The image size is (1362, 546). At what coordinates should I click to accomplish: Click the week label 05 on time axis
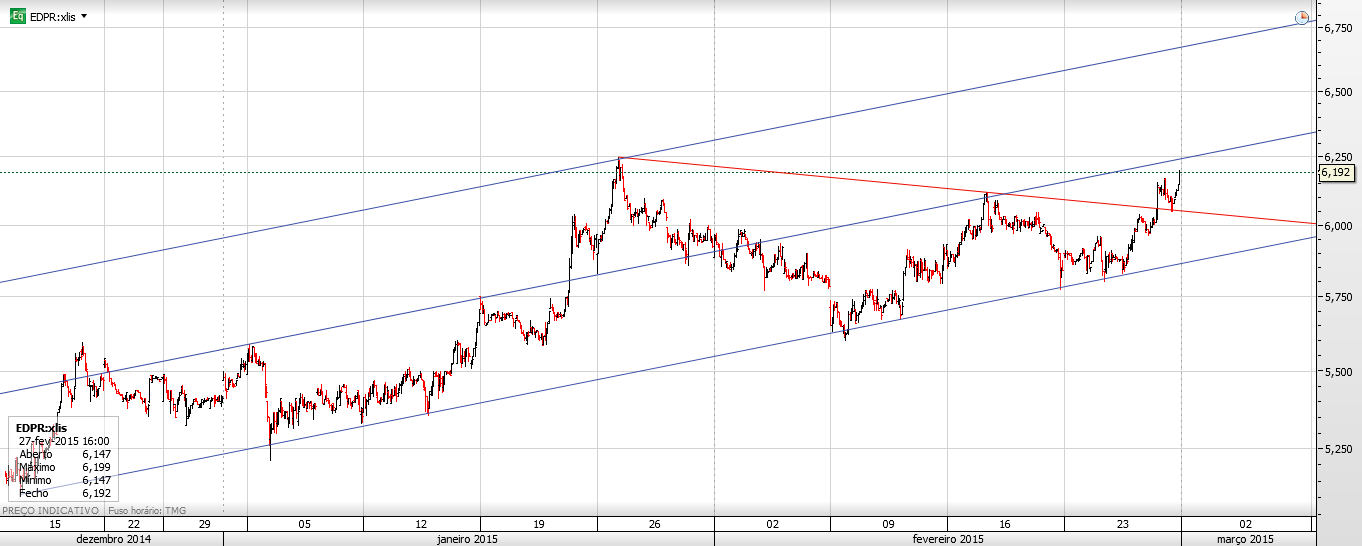click(305, 524)
